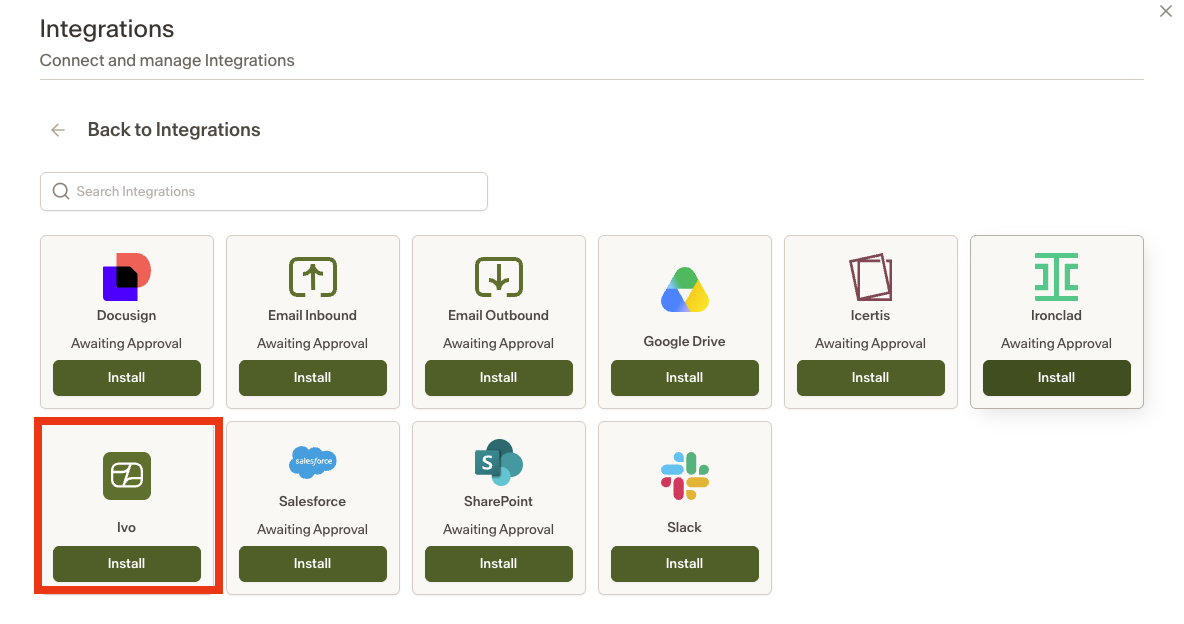Click Awaiting Approval under Ironclad
Image resolution: width=1184 pixels, height=624 pixels.
pyautogui.click(x=1056, y=343)
